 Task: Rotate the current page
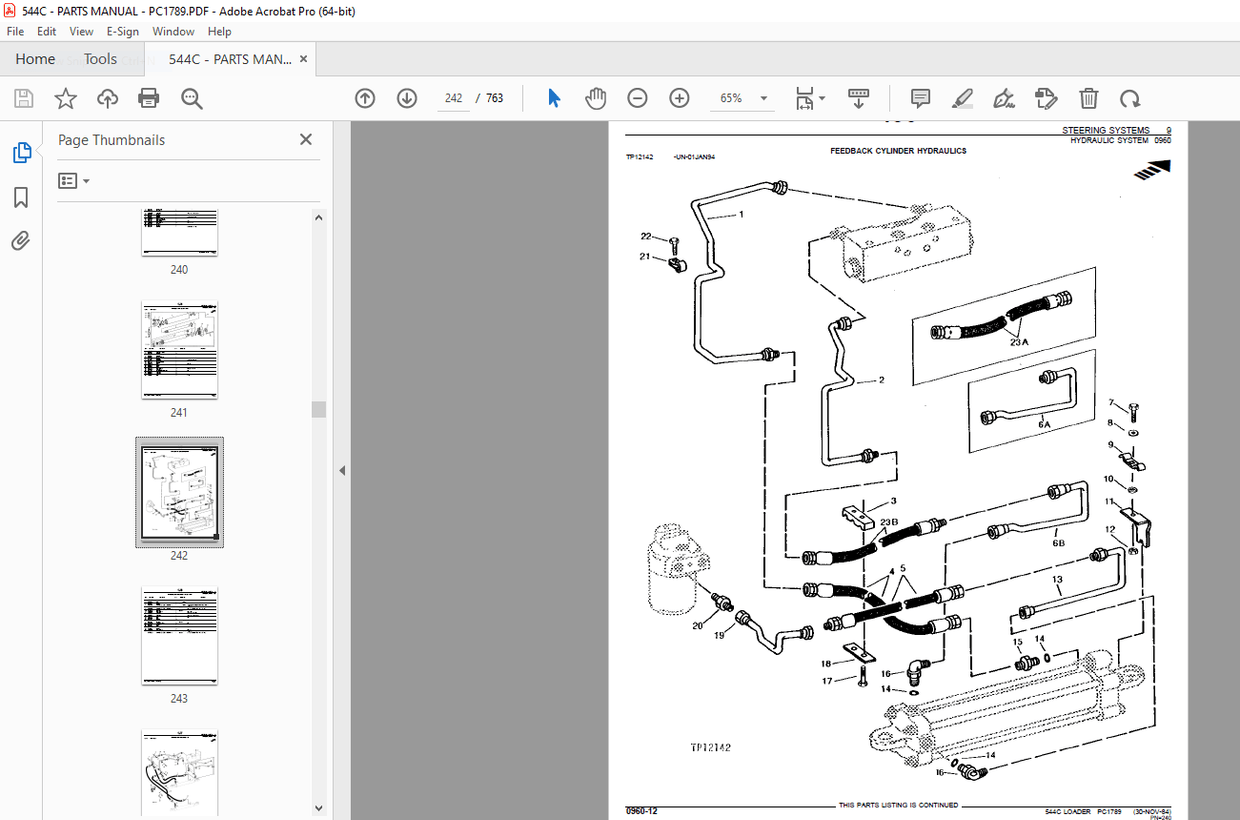click(1130, 98)
